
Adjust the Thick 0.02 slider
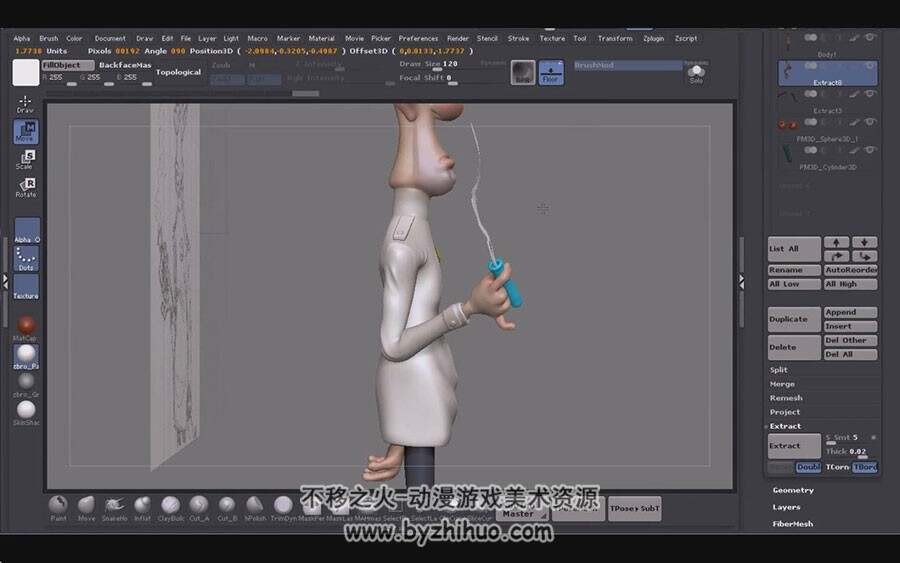click(851, 452)
